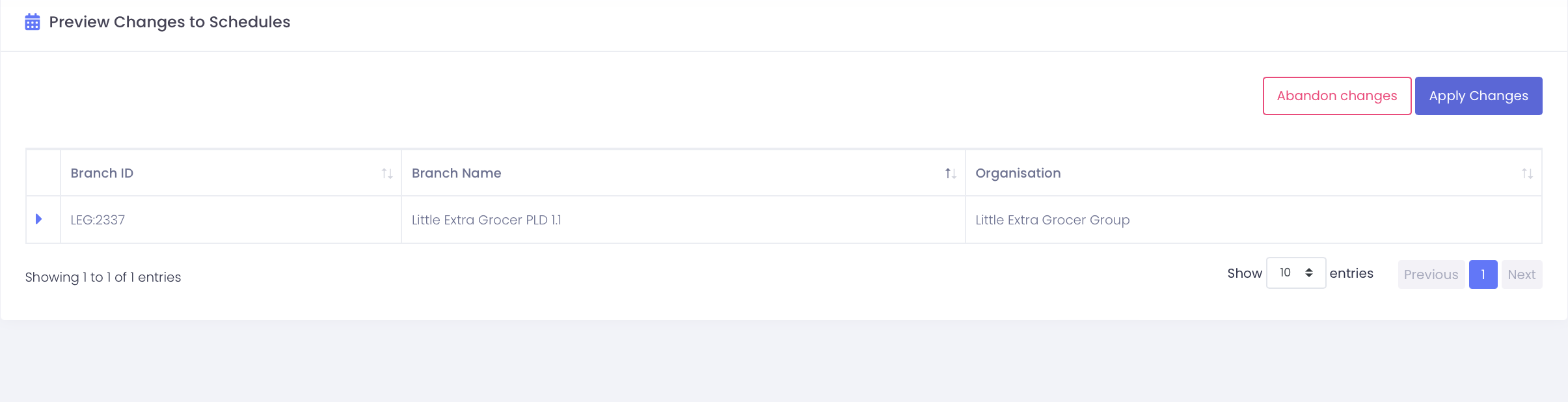Screen dimensions: 1568x402
Task: Click the Branch Name sort arrows icon
Action: coord(951,174)
